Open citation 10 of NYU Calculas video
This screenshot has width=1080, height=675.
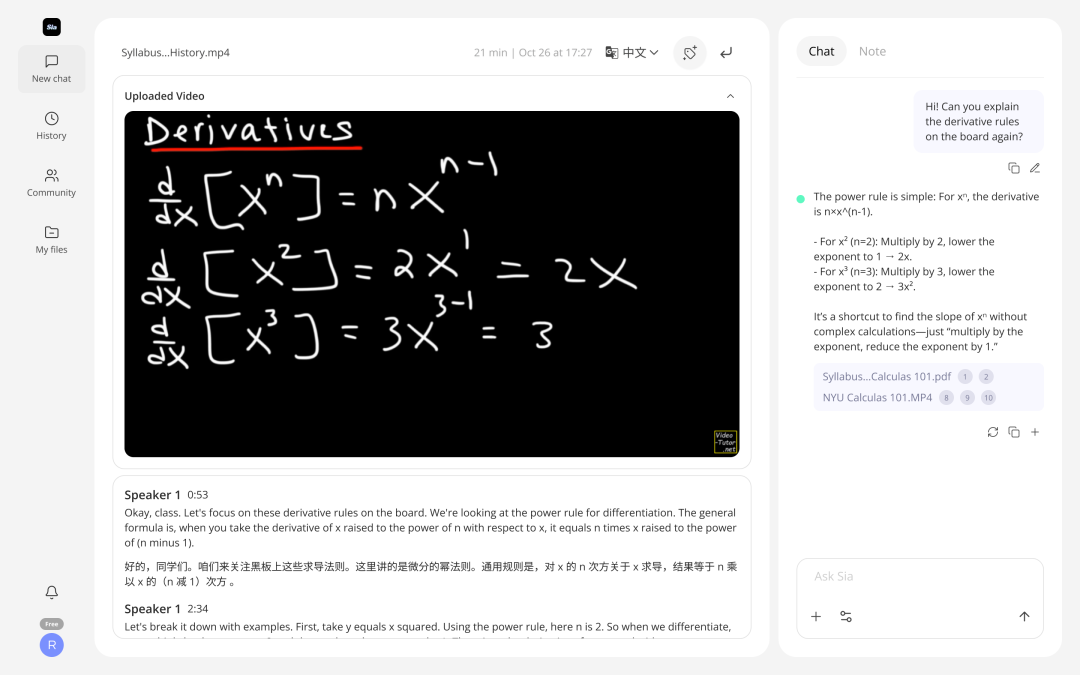tap(988, 397)
